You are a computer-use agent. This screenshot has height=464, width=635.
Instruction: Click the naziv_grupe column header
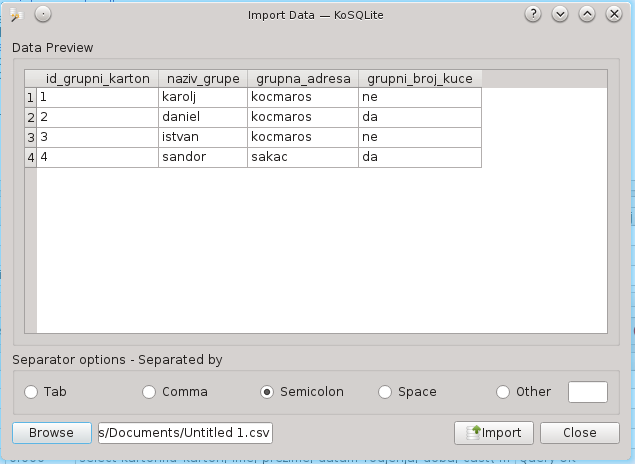[x=203, y=78]
